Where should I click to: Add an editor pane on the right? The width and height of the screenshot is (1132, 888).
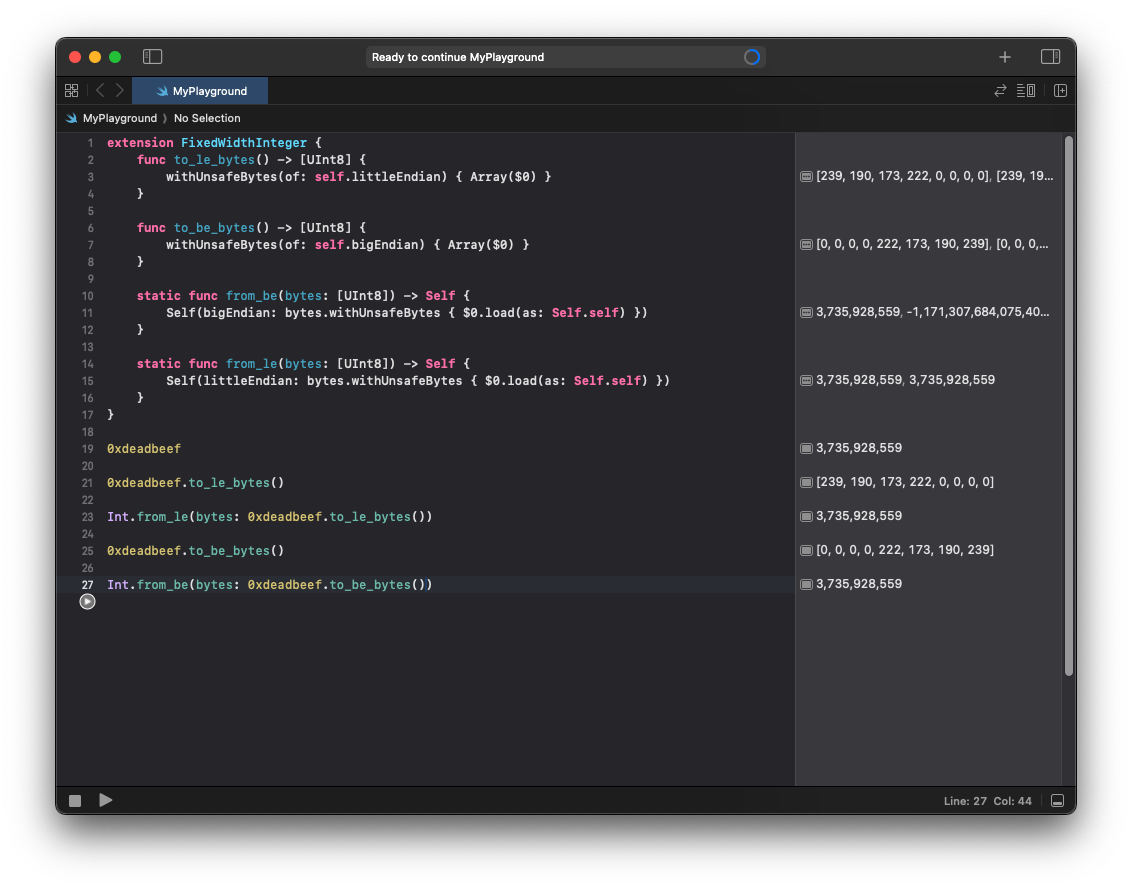tap(1060, 91)
